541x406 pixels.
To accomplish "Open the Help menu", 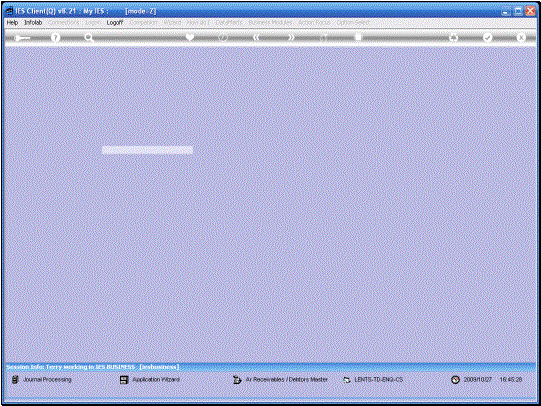I will click(x=12, y=22).
